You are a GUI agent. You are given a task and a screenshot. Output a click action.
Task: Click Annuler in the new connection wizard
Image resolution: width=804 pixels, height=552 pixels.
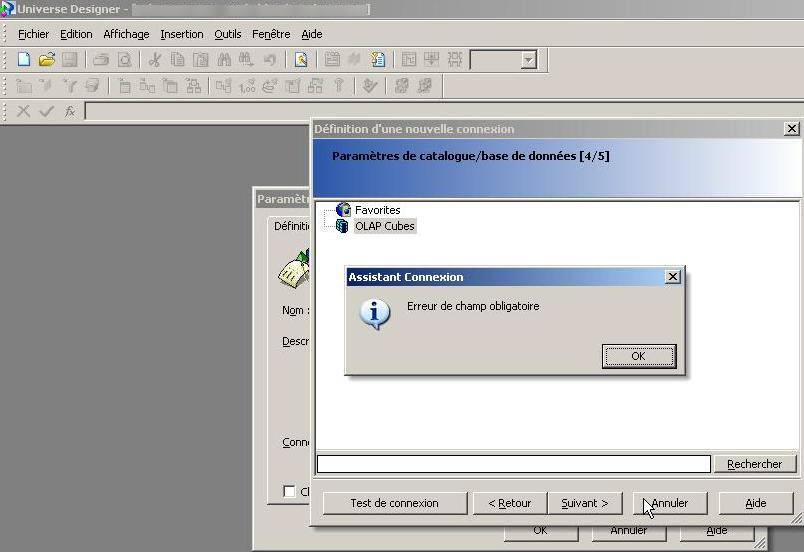coord(670,503)
